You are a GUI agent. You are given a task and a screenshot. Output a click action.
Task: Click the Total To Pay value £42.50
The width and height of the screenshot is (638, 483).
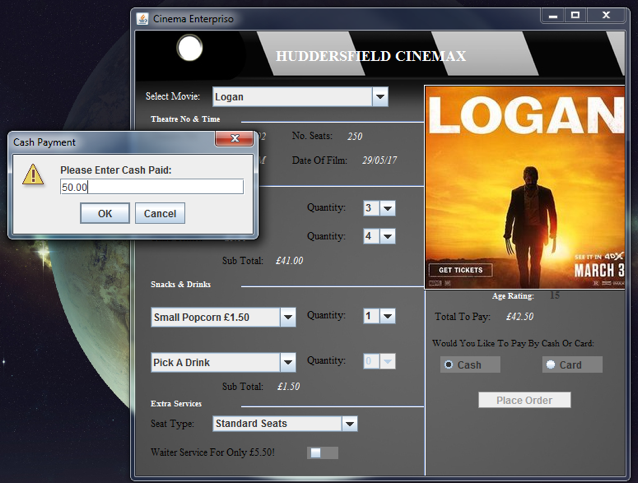(x=520, y=317)
